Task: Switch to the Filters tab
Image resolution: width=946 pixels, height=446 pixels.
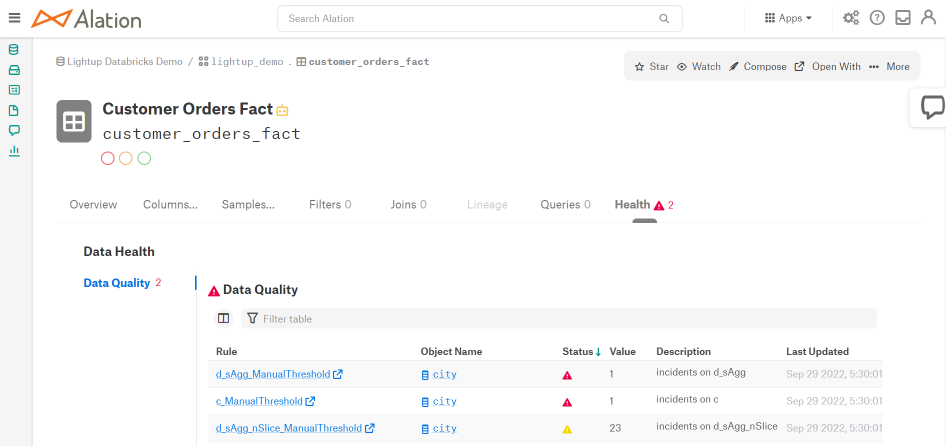Action: click(330, 205)
